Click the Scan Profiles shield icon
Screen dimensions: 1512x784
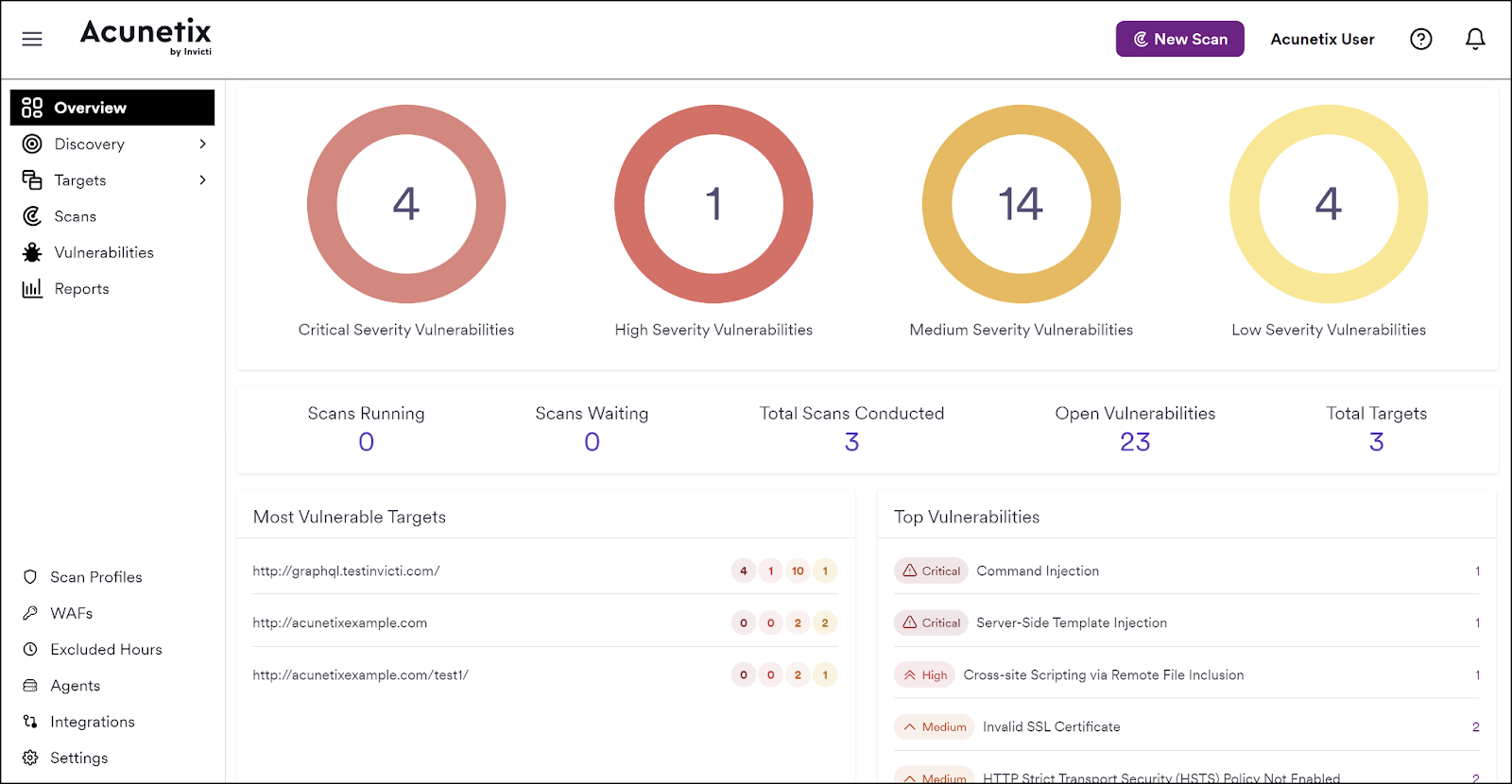pos(30,577)
